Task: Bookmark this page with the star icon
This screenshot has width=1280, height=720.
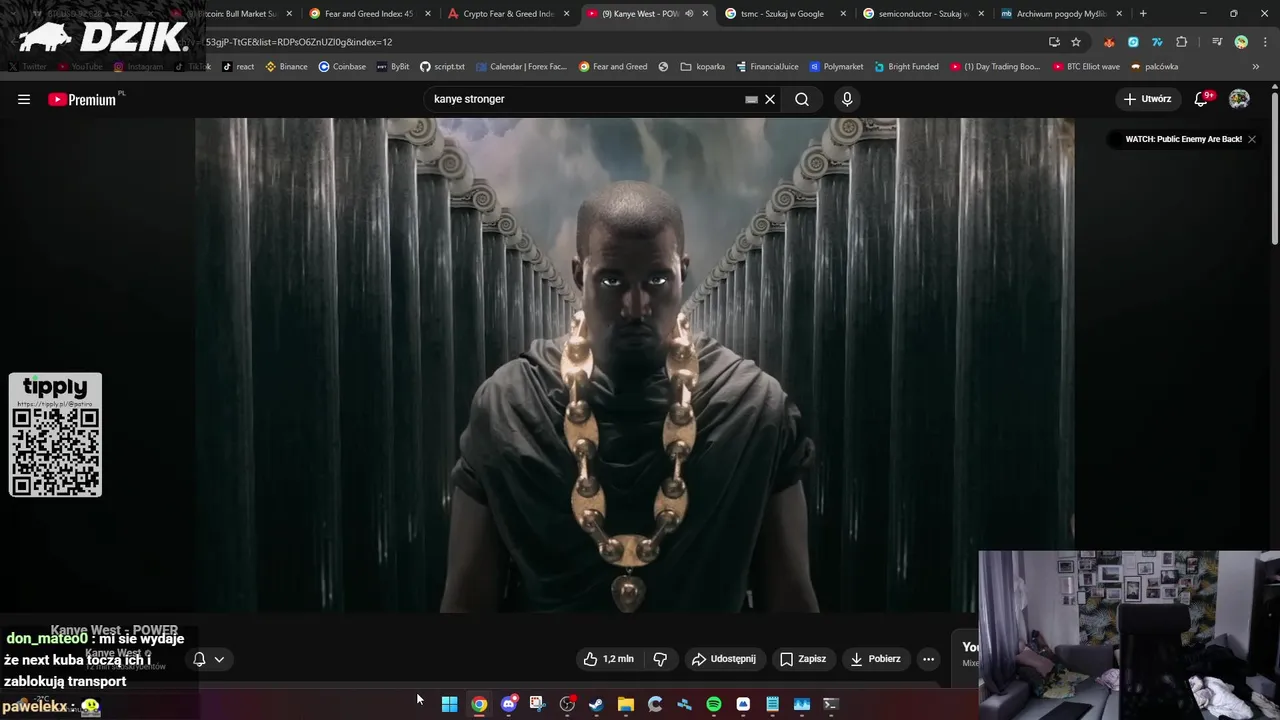Action: (x=1076, y=42)
